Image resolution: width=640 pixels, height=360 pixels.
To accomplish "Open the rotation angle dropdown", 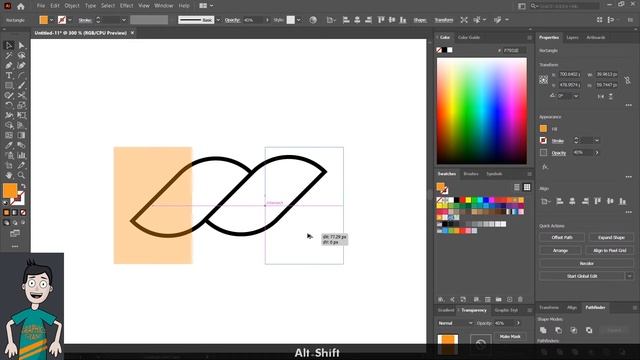I will (576, 96).
